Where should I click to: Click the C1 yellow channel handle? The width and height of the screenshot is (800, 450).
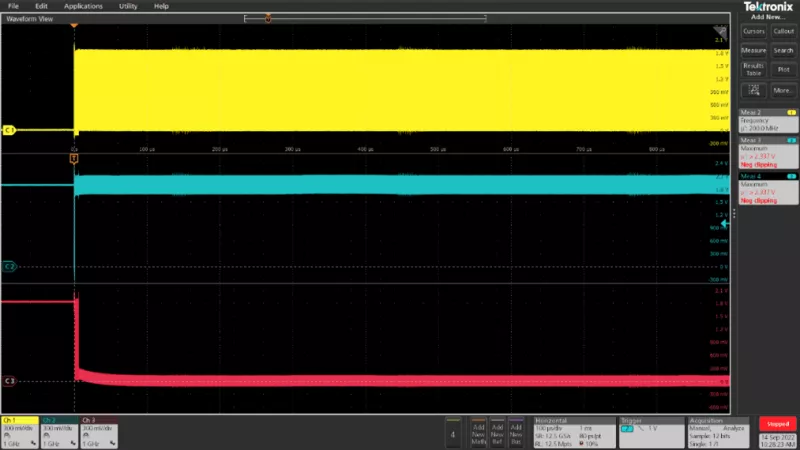click(9, 131)
